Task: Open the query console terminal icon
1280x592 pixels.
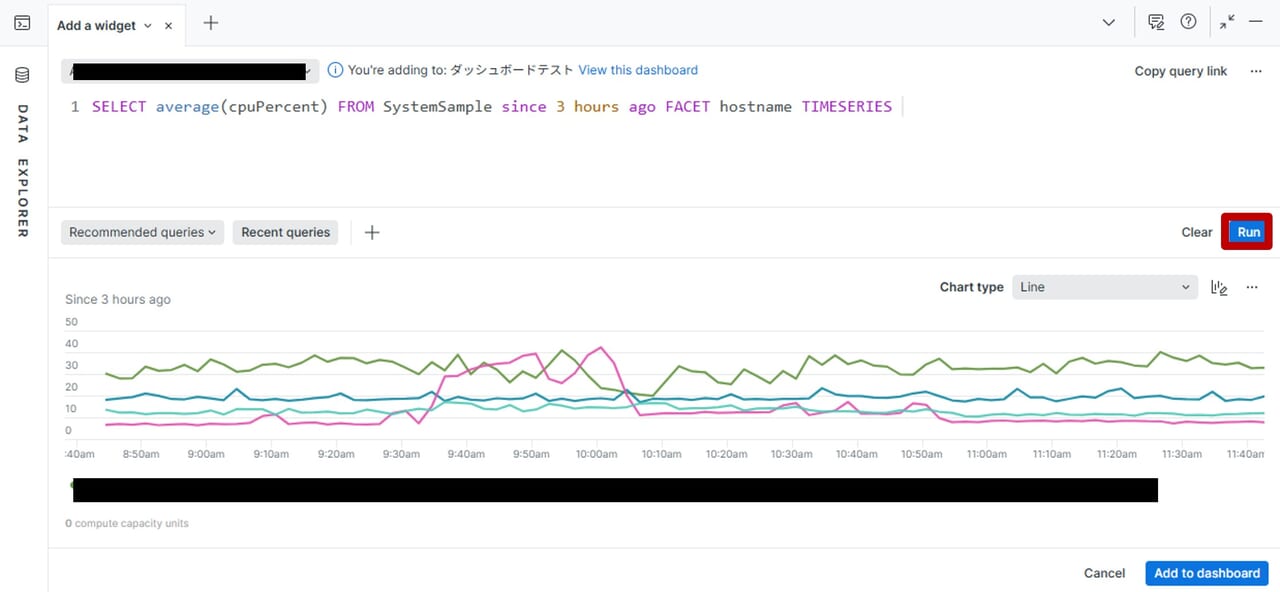Action: [x=22, y=23]
